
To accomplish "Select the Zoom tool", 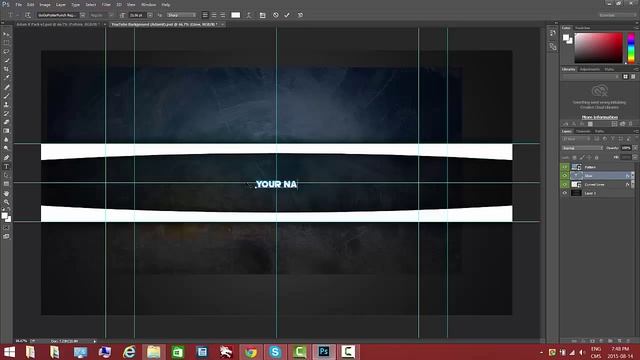I will tap(7, 202).
